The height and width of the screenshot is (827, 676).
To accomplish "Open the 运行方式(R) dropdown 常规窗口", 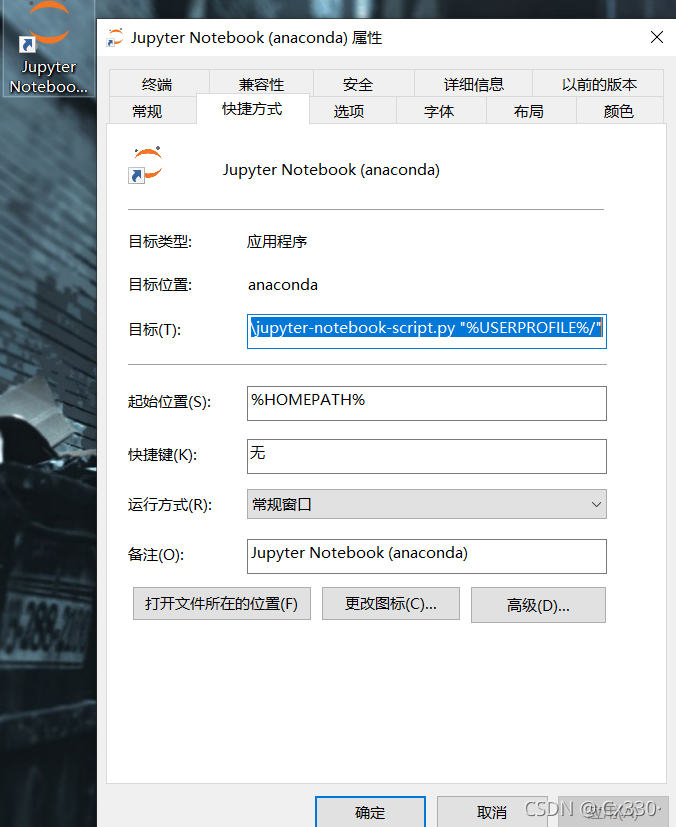I will pos(427,504).
